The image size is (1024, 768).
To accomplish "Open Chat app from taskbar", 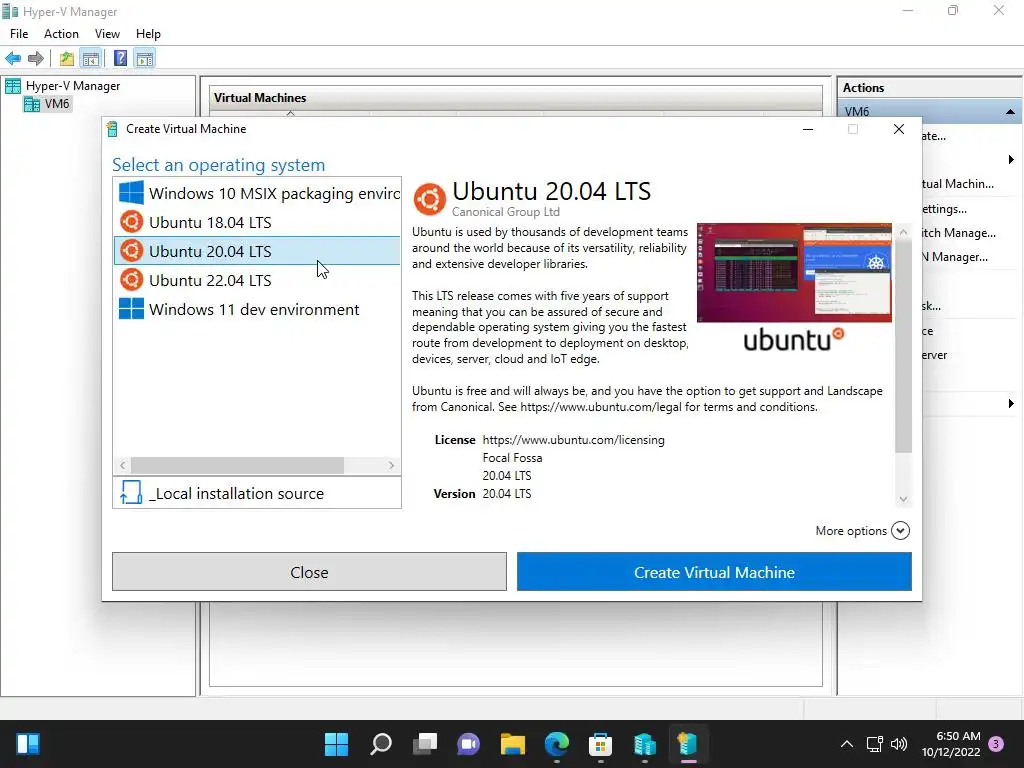I will point(468,744).
